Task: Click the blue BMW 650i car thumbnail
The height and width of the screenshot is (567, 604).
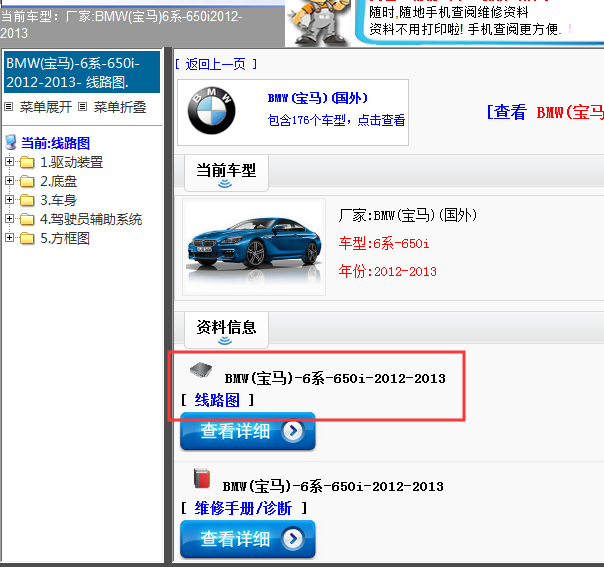Action: point(254,247)
